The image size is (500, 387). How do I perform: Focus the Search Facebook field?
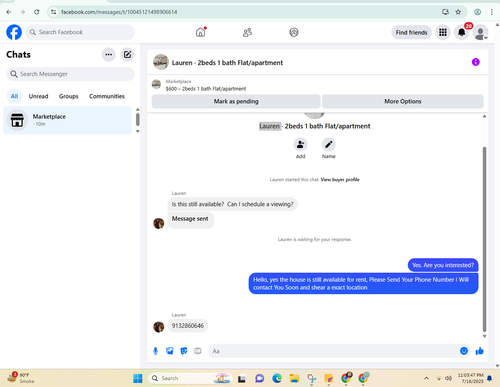point(80,32)
